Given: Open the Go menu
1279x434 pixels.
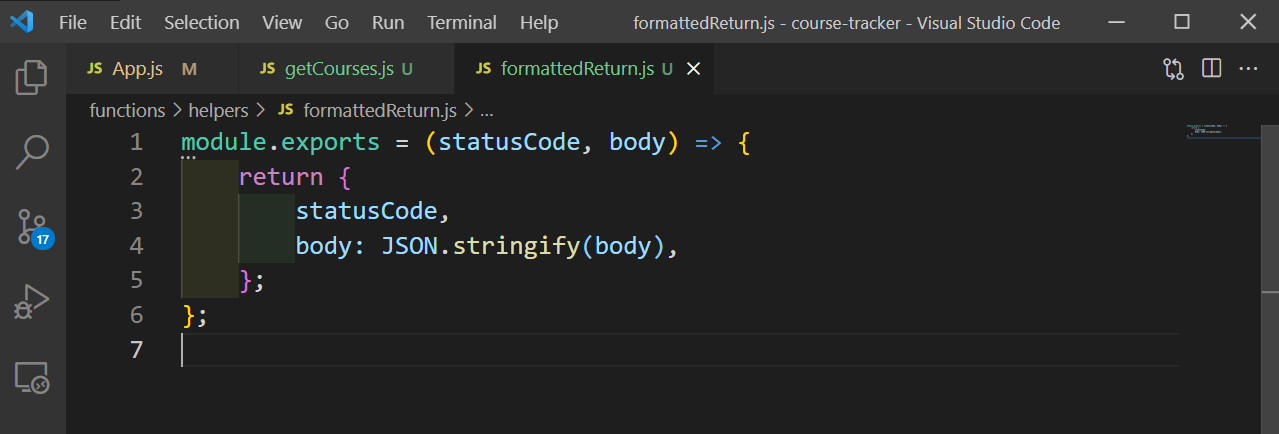Looking at the screenshot, I should click(x=337, y=22).
